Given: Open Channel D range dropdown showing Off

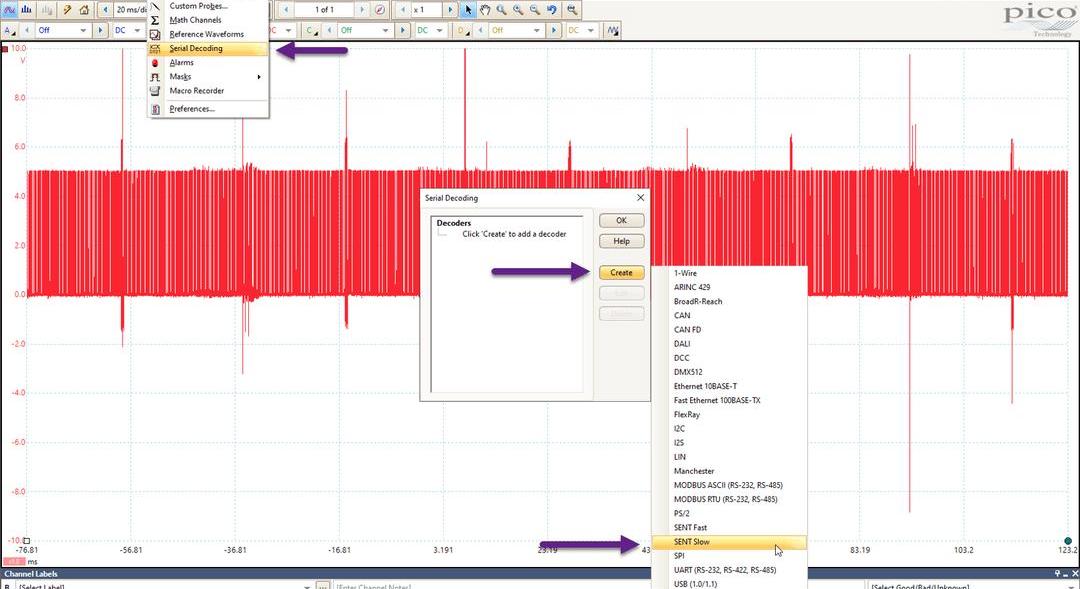Looking at the screenshot, I should [516, 30].
